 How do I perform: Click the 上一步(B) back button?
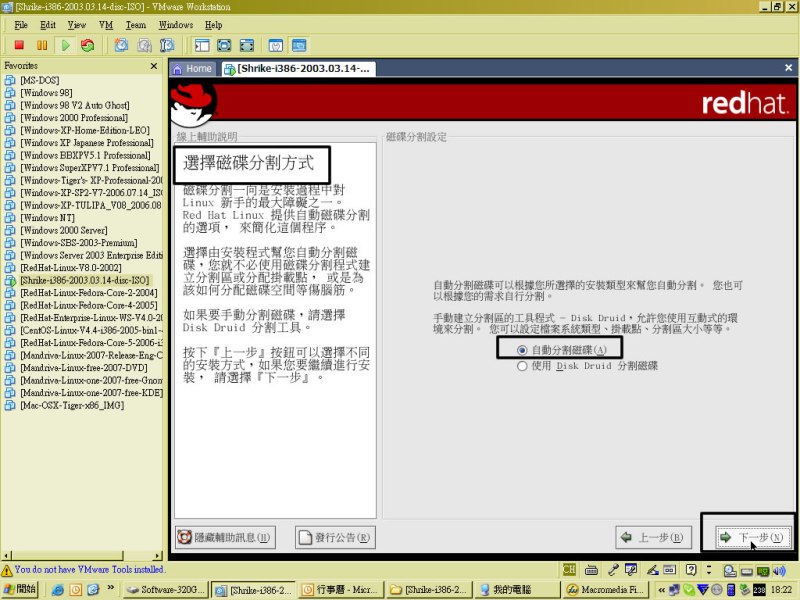653,537
